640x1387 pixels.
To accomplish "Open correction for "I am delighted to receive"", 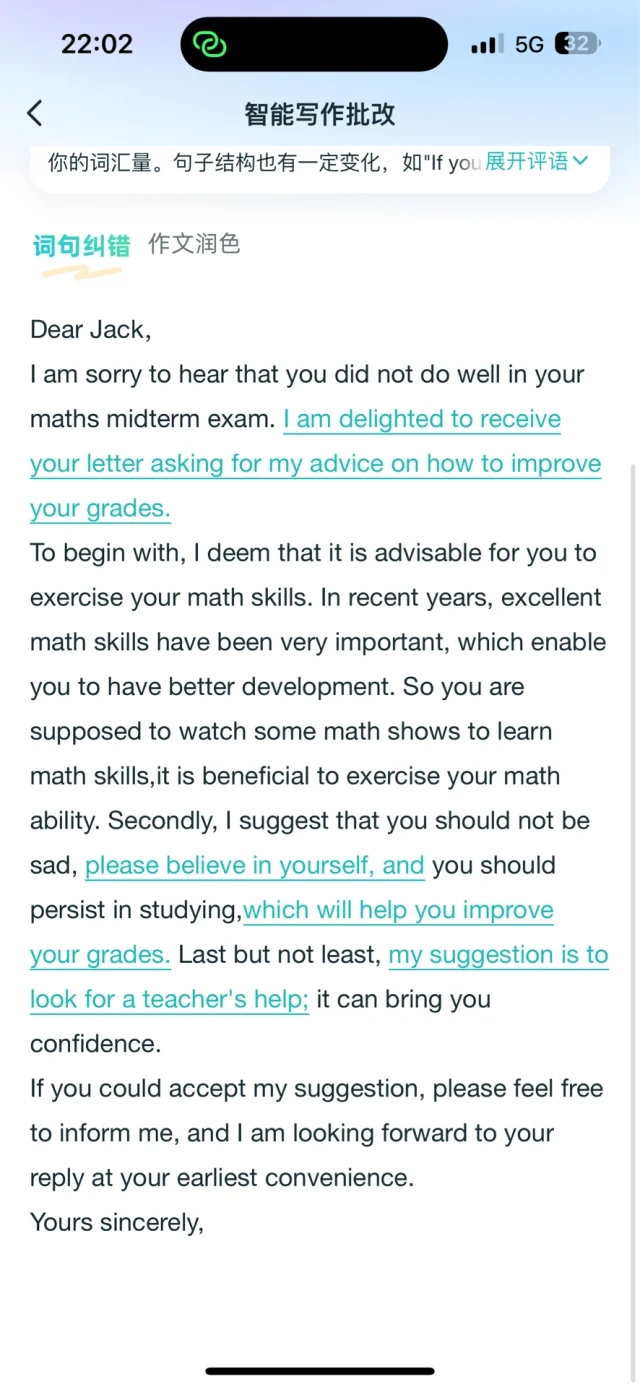I will [x=422, y=419].
